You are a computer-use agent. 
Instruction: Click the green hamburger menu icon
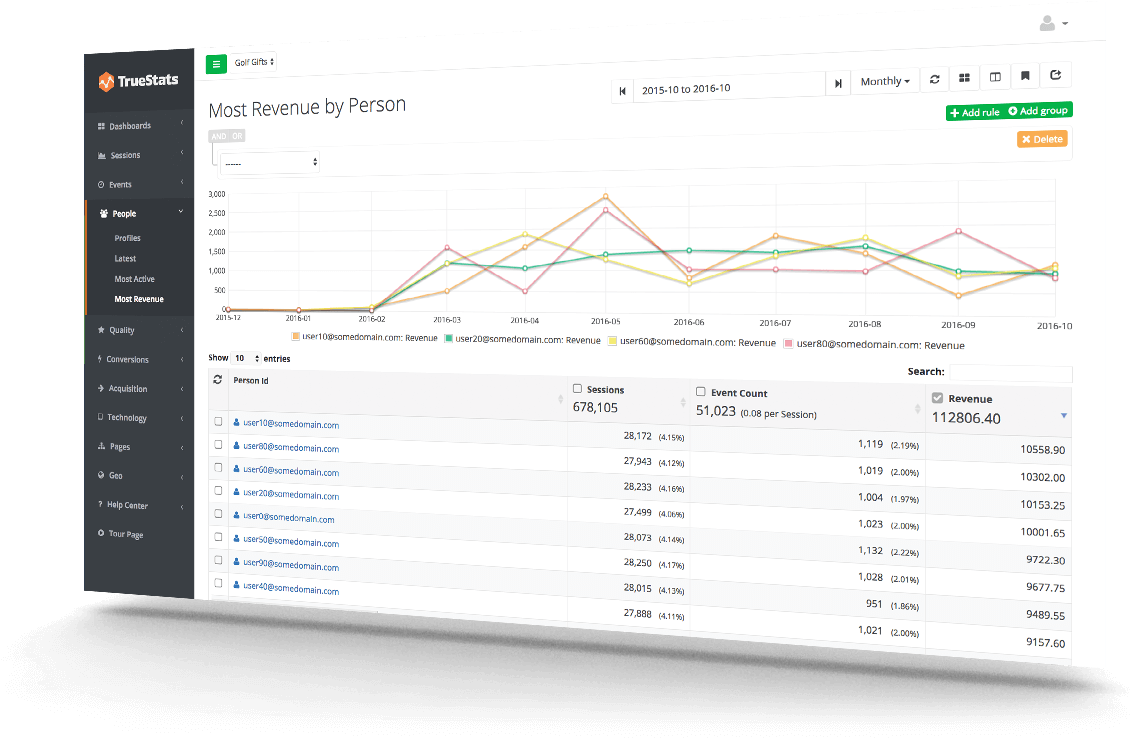click(216, 64)
